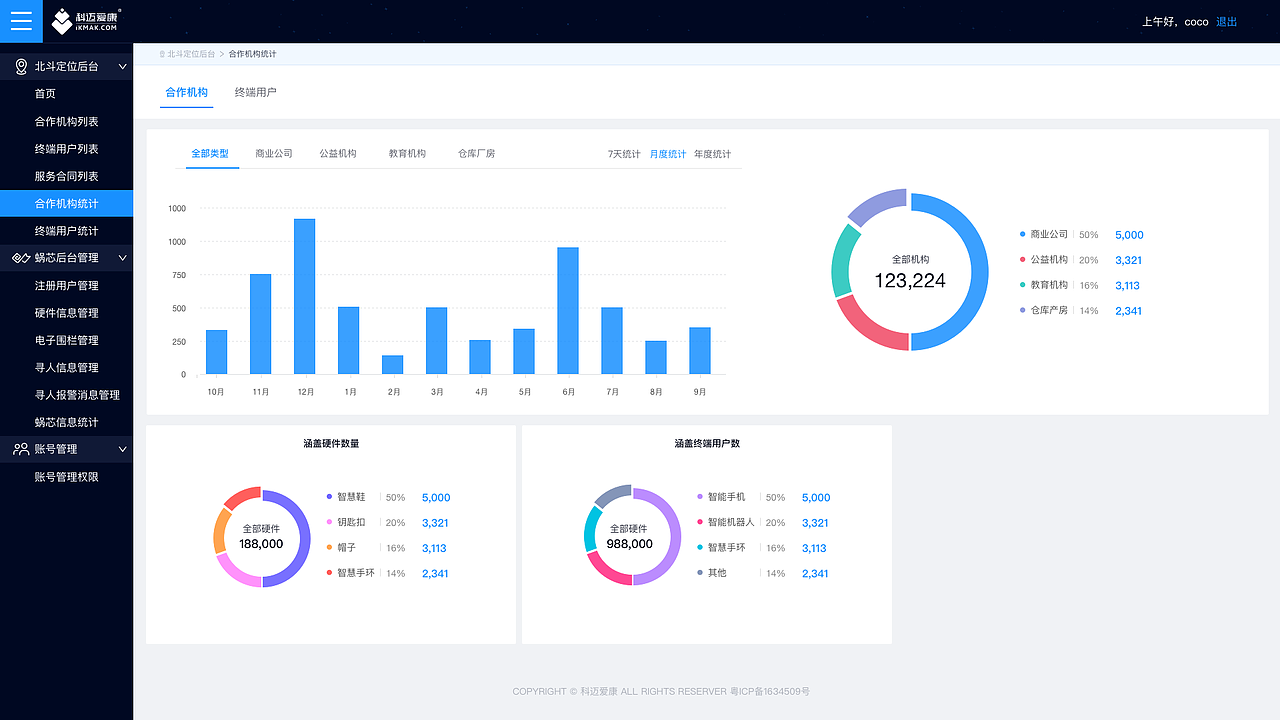Click the 商业公司 blue legend dot

(x=1022, y=234)
